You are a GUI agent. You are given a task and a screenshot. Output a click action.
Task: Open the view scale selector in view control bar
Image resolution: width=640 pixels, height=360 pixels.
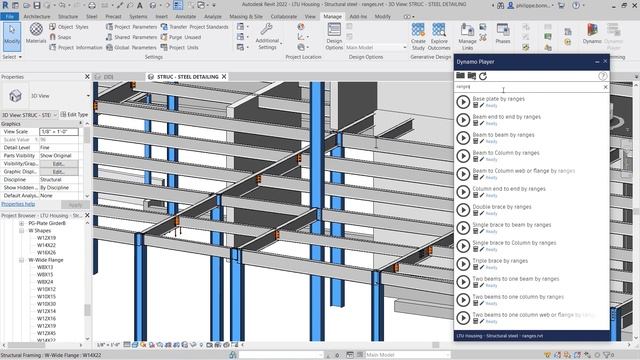pos(108,345)
